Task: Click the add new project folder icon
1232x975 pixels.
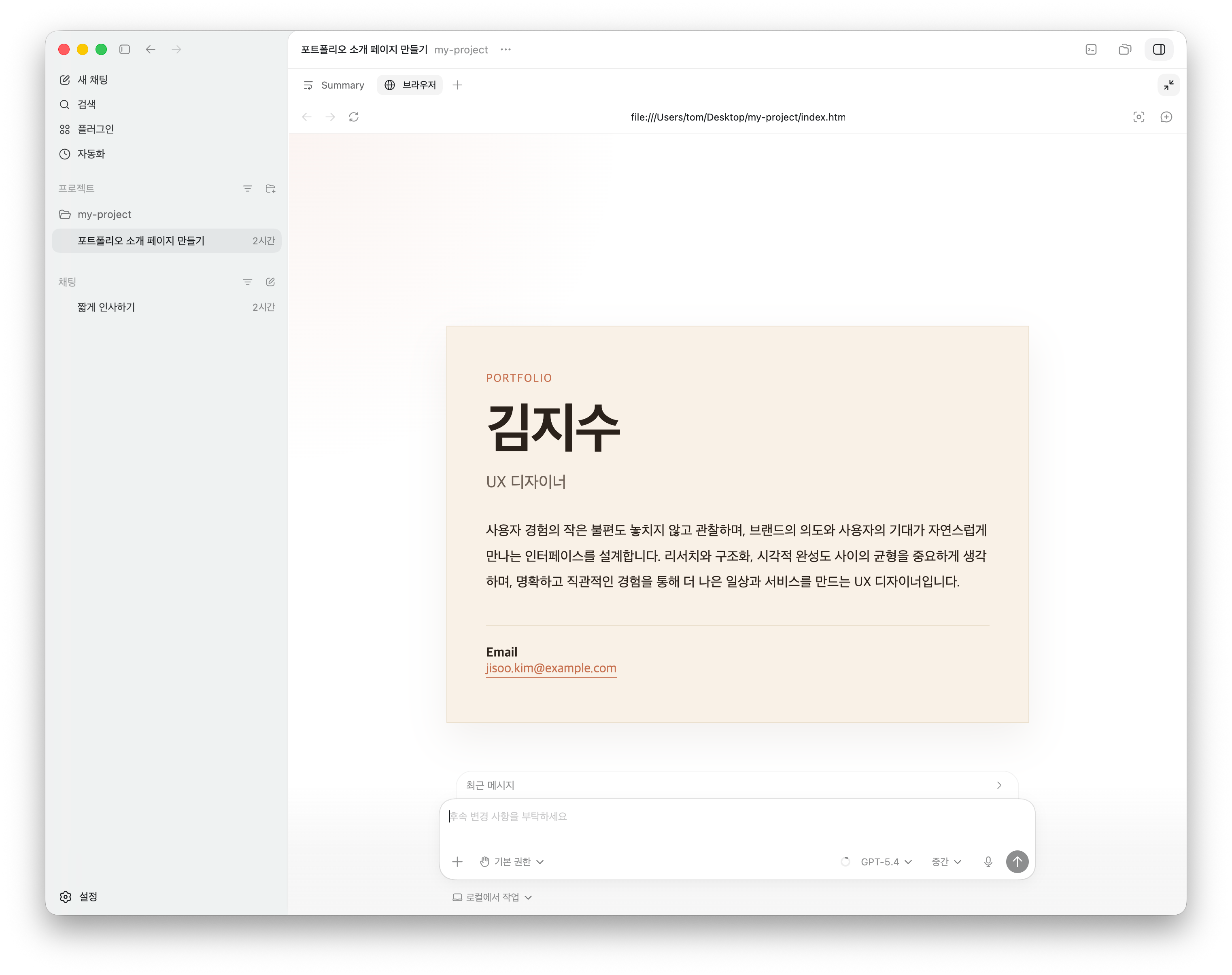Action: [x=270, y=189]
